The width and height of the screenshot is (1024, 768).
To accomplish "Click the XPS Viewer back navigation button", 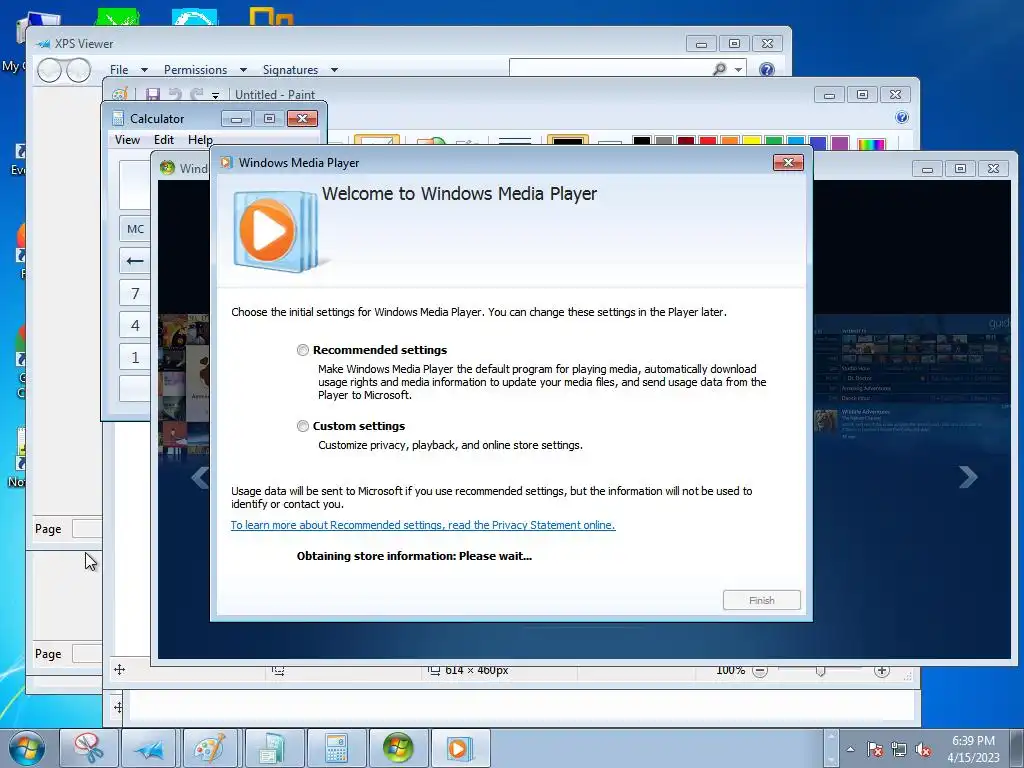I will [x=50, y=70].
